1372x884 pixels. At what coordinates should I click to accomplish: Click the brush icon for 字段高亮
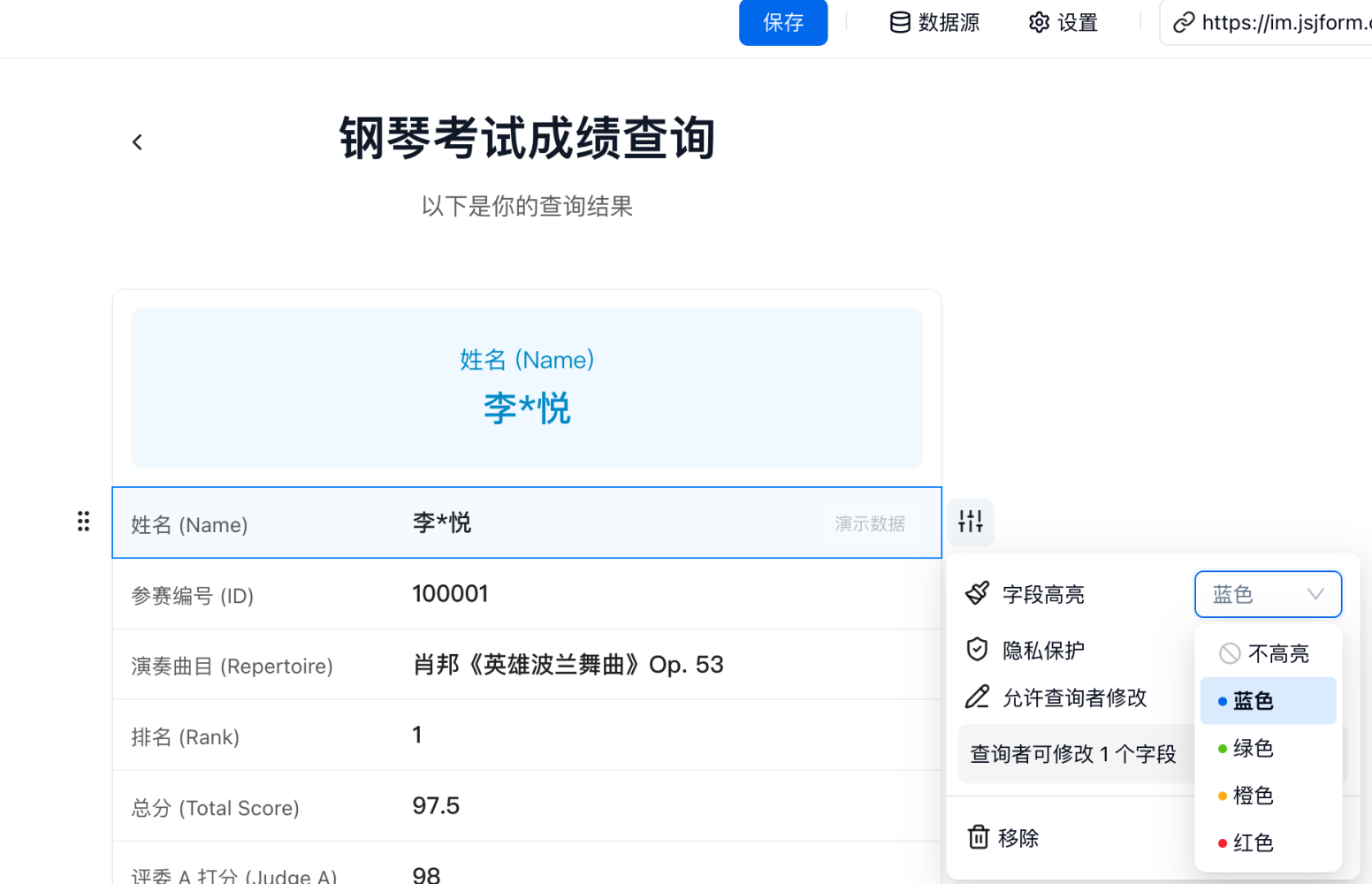977,593
